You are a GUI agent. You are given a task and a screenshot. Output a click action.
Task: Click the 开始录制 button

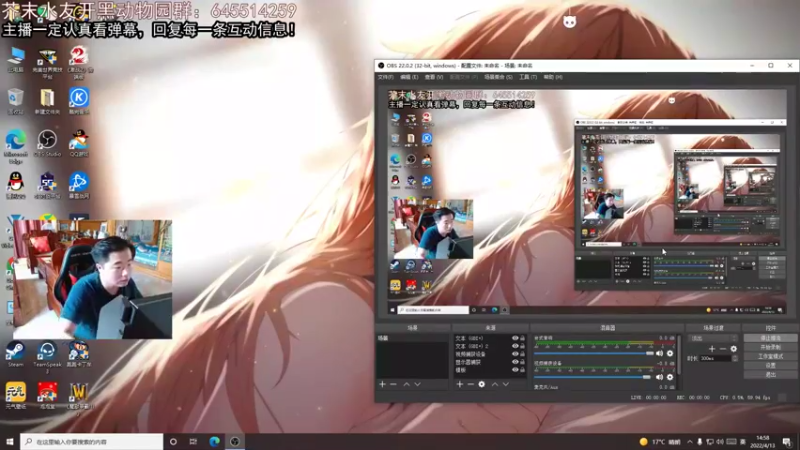coord(770,347)
